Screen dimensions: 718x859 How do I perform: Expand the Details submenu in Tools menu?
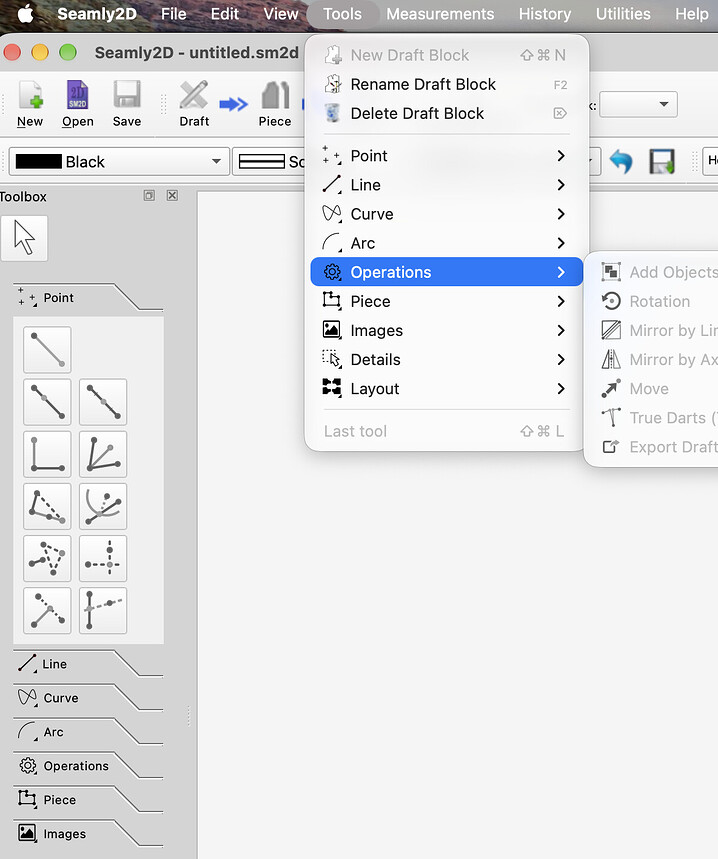point(446,359)
